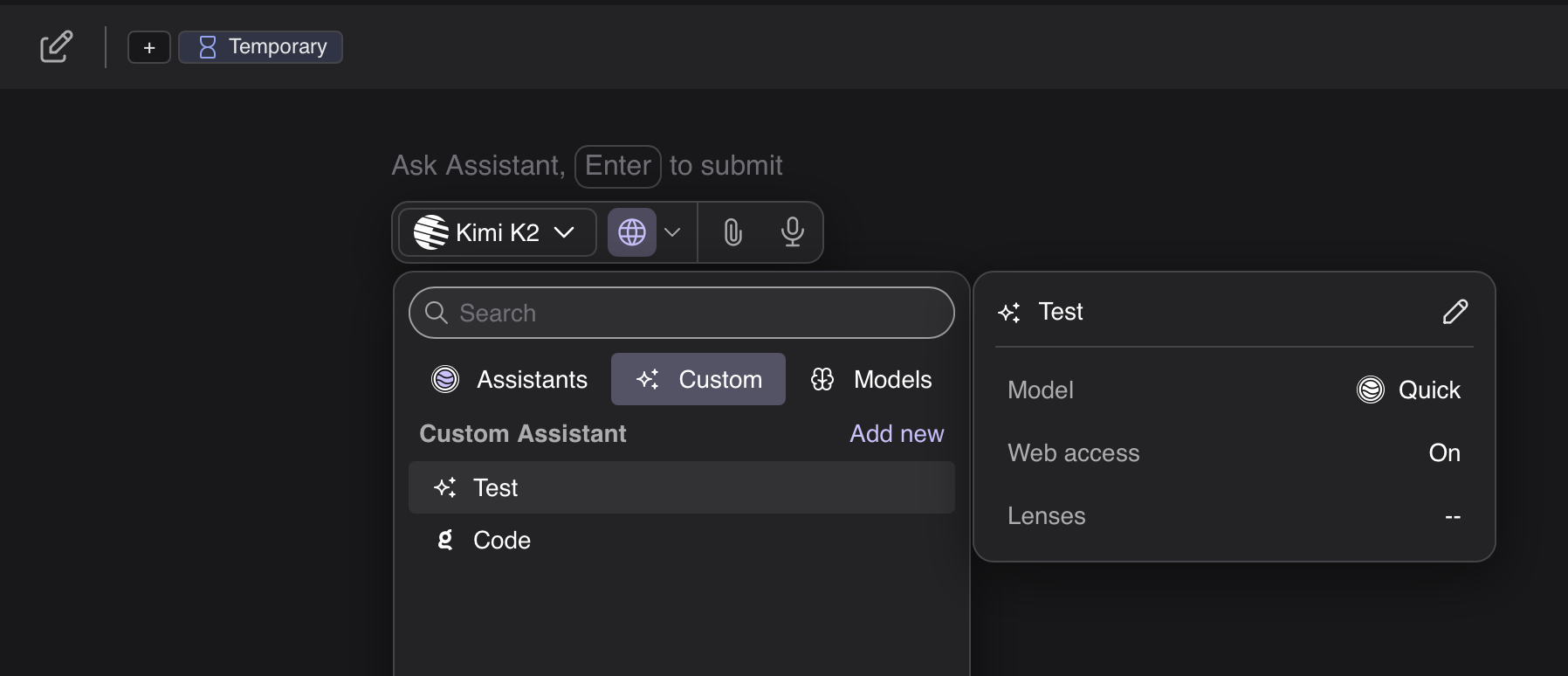Select the Custom tab

tap(698, 379)
